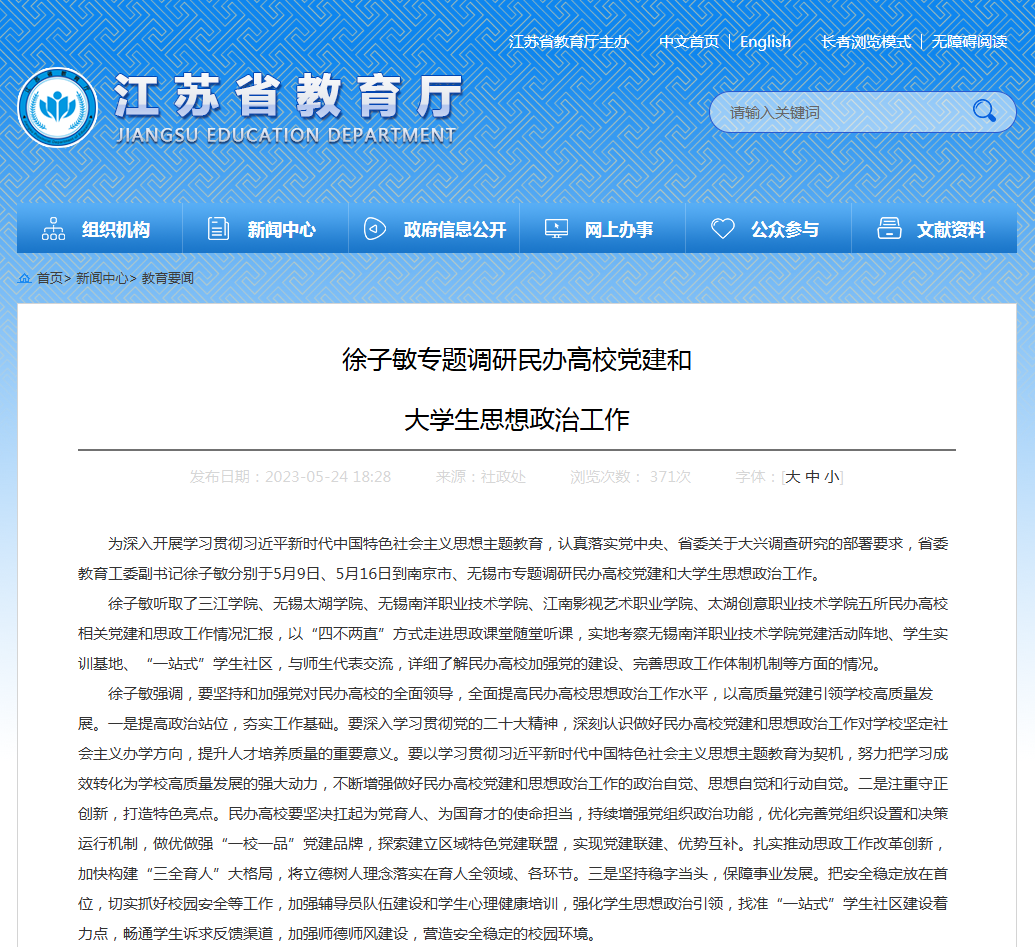Screen dimensions: 1035x947
Task: Enable 长者浏览模式
Action: [x=866, y=42]
